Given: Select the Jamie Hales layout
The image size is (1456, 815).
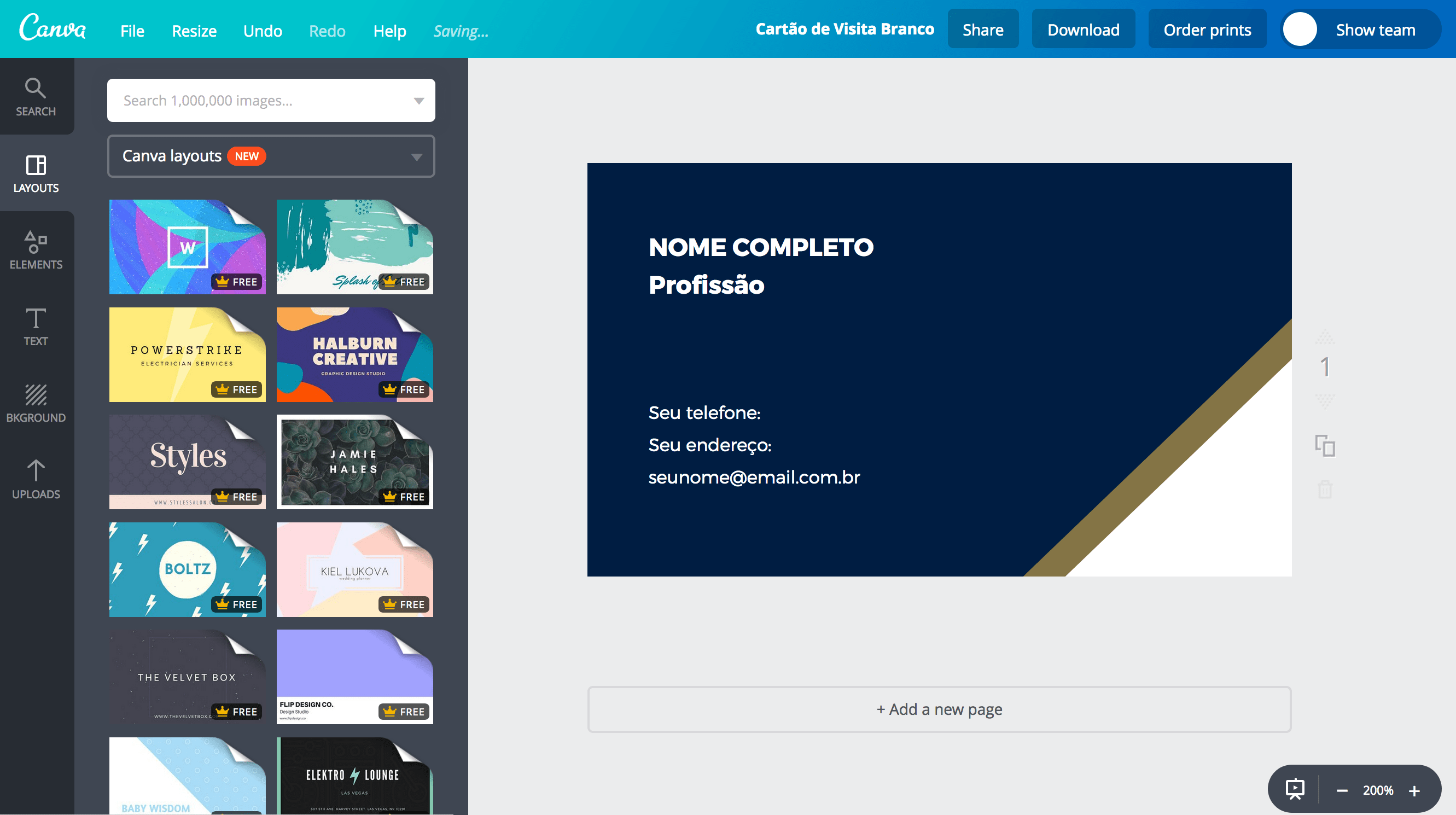Looking at the screenshot, I should pyautogui.click(x=354, y=462).
